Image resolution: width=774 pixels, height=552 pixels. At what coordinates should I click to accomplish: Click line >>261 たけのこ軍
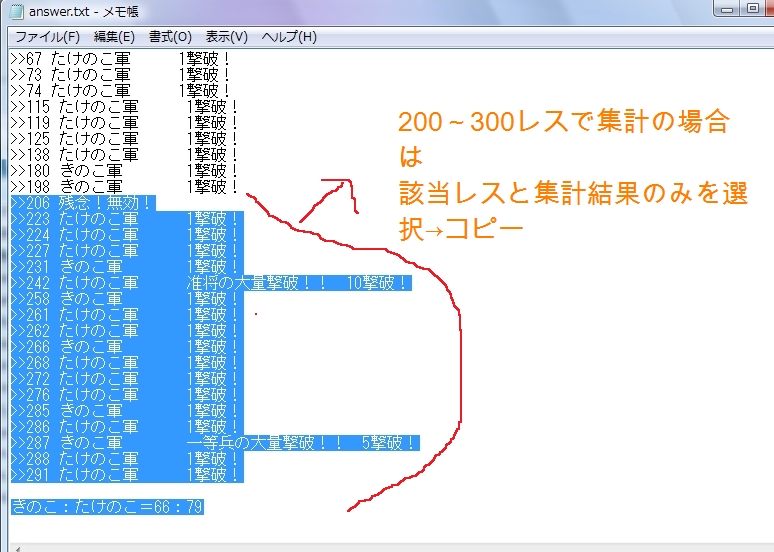coord(127,315)
